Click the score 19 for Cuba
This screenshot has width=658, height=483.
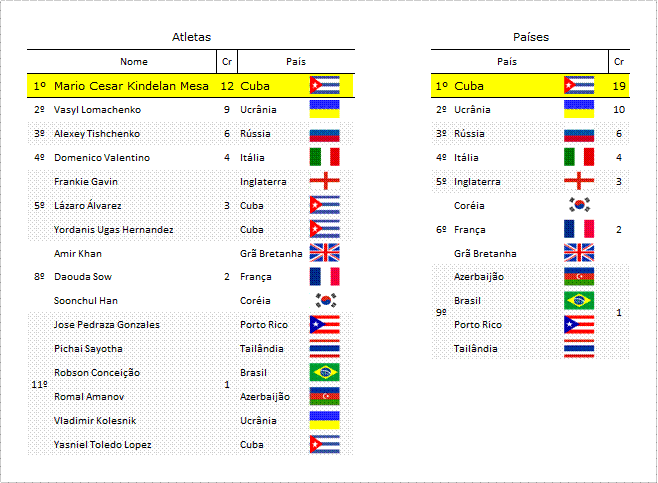pos(619,86)
